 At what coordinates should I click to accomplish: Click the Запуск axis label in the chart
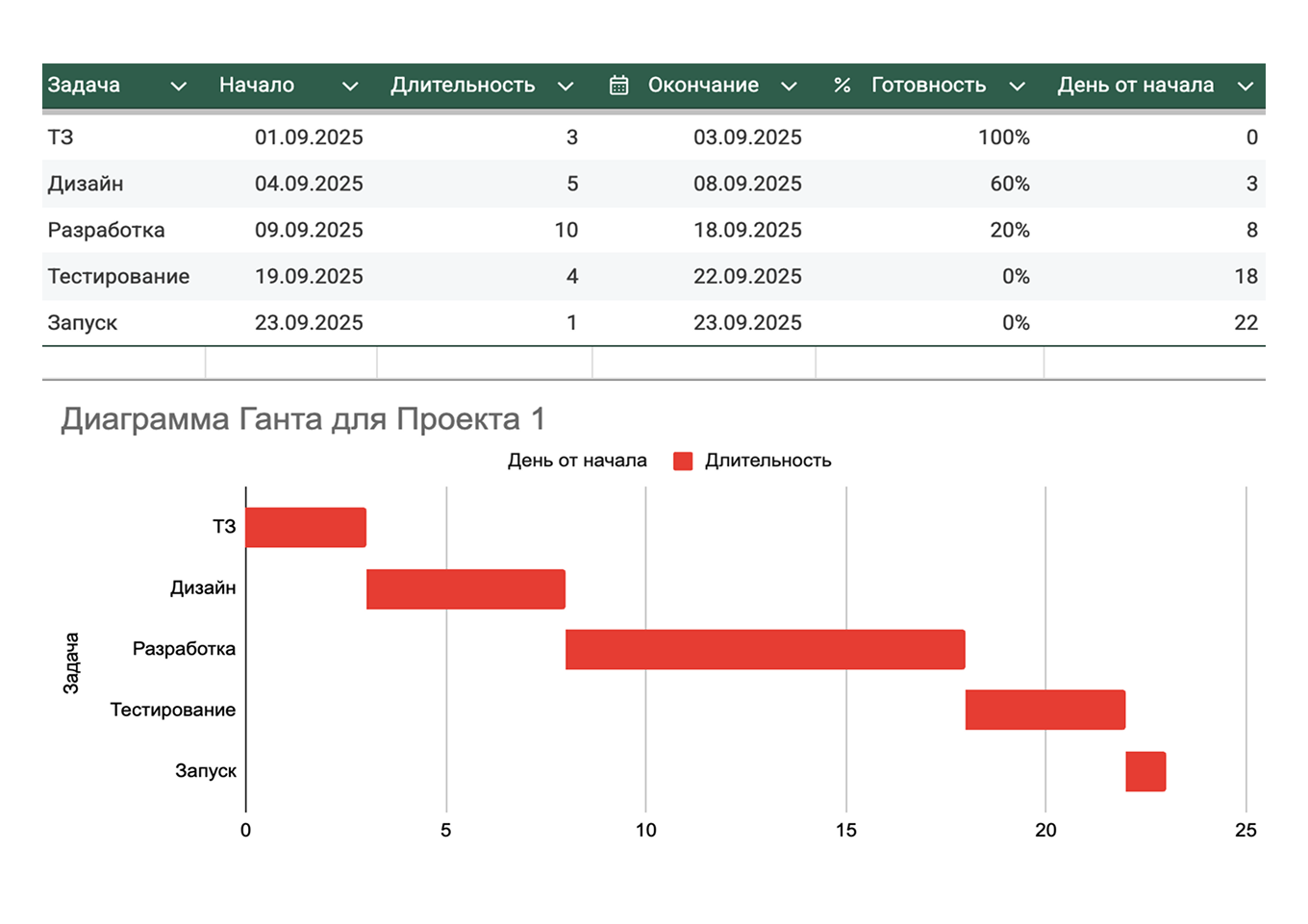[x=206, y=771]
